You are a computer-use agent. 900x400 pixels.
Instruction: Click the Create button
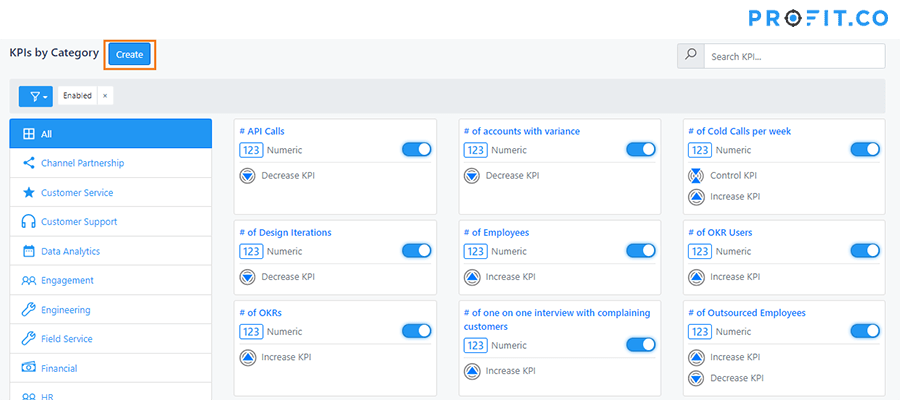(x=129, y=54)
